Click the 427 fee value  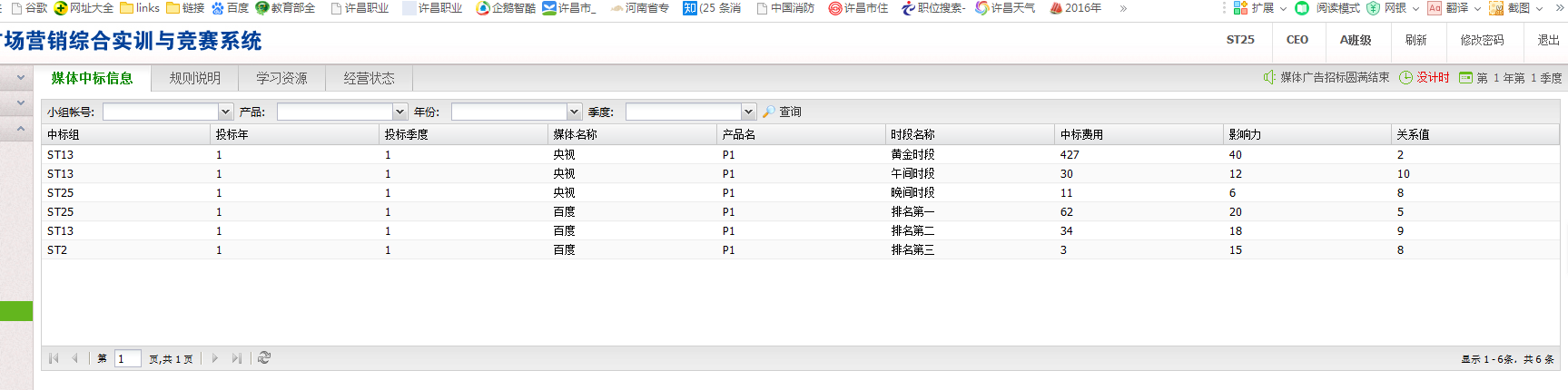1070,155
